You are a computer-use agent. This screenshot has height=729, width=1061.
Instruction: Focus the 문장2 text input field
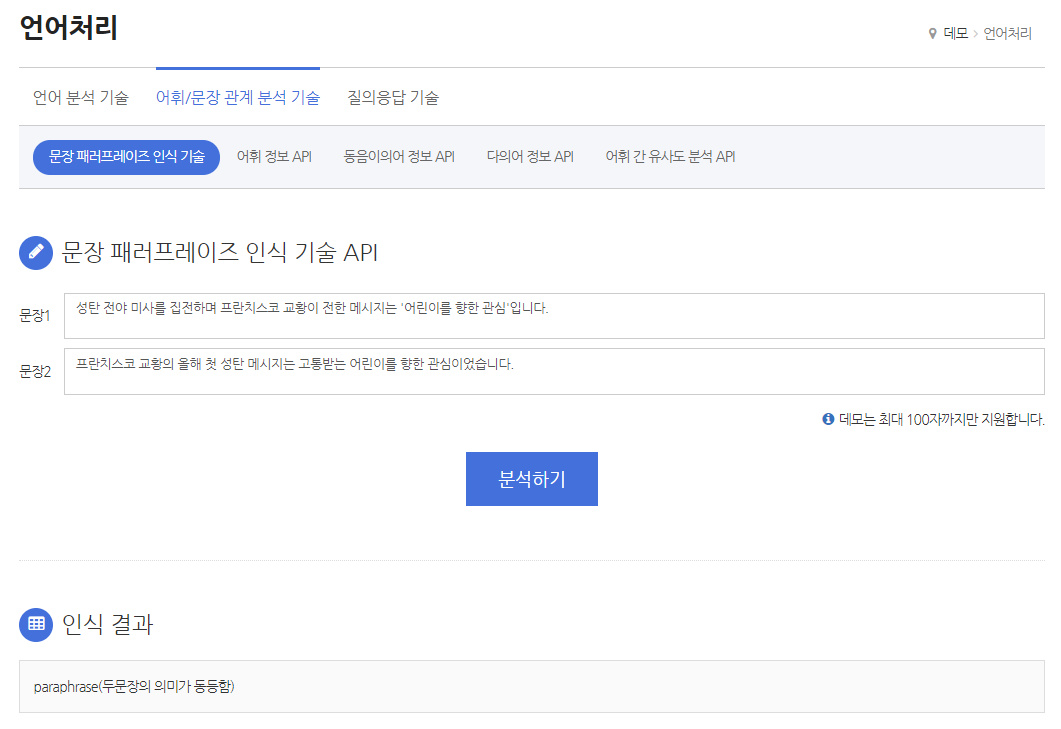(x=554, y=372)
